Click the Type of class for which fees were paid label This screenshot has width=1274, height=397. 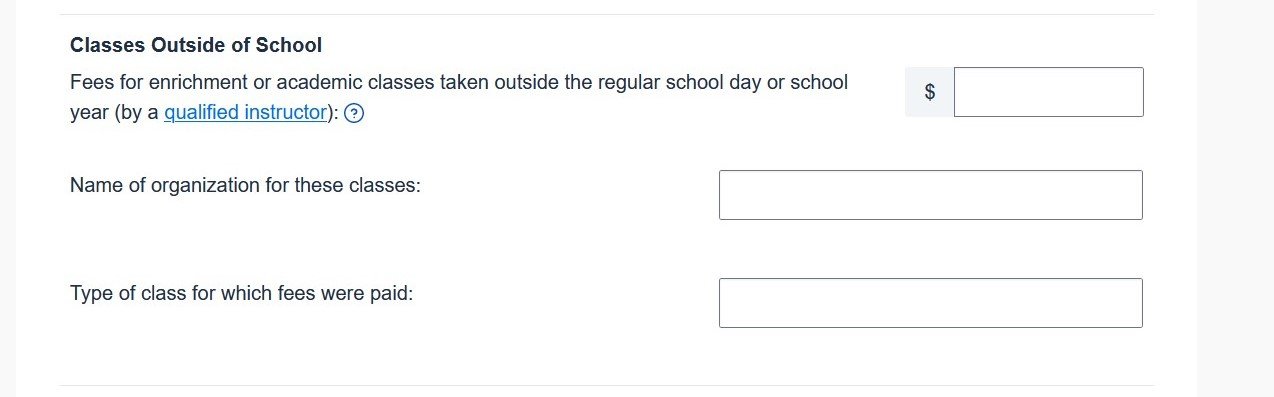pyautogui.click(x=241, y=294)
